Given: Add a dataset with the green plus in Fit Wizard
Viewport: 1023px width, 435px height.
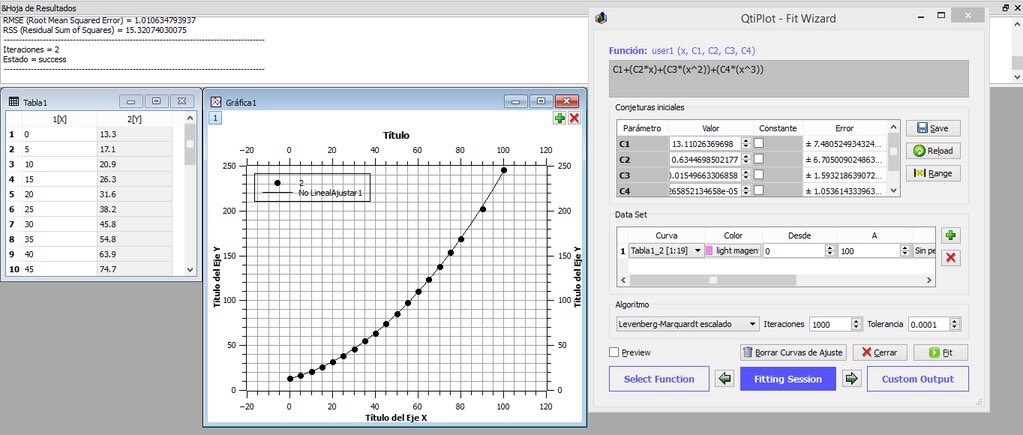Looking at the screenshot, I should pos(951,235).
